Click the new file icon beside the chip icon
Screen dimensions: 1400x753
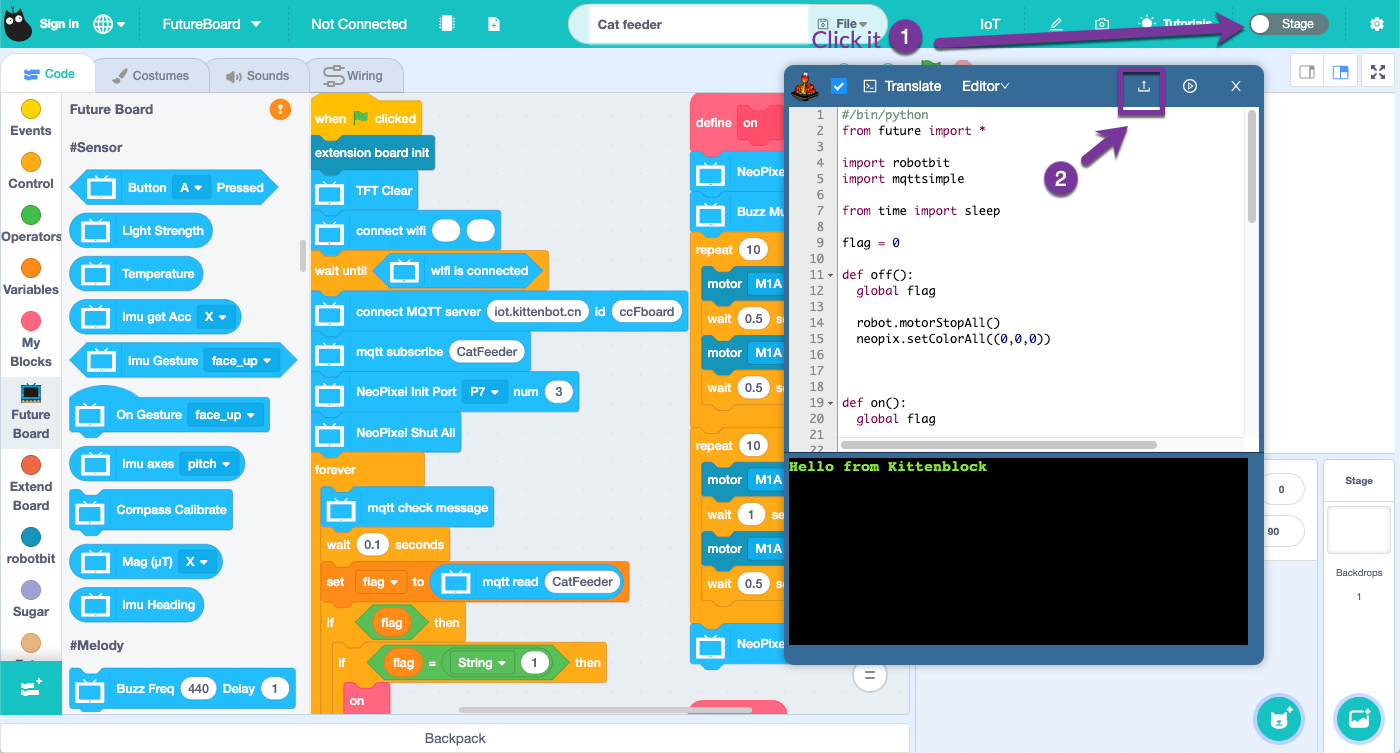pyautogui.click(x=494, y=24)
